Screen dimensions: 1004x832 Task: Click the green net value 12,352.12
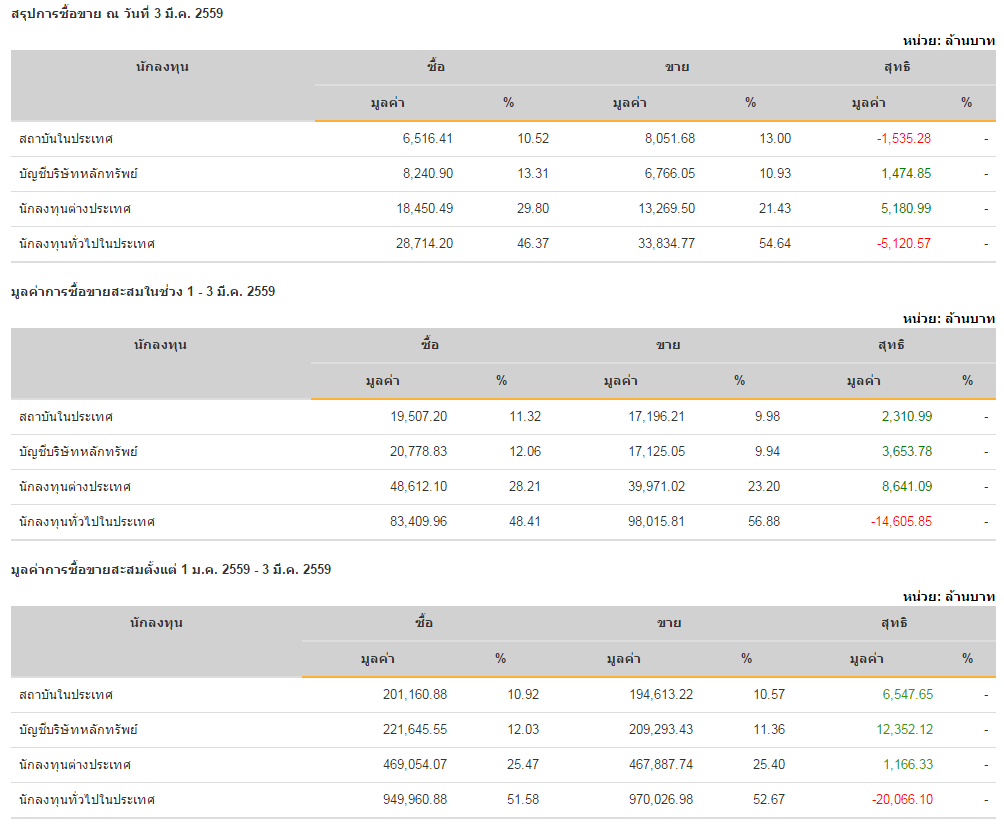904,729
